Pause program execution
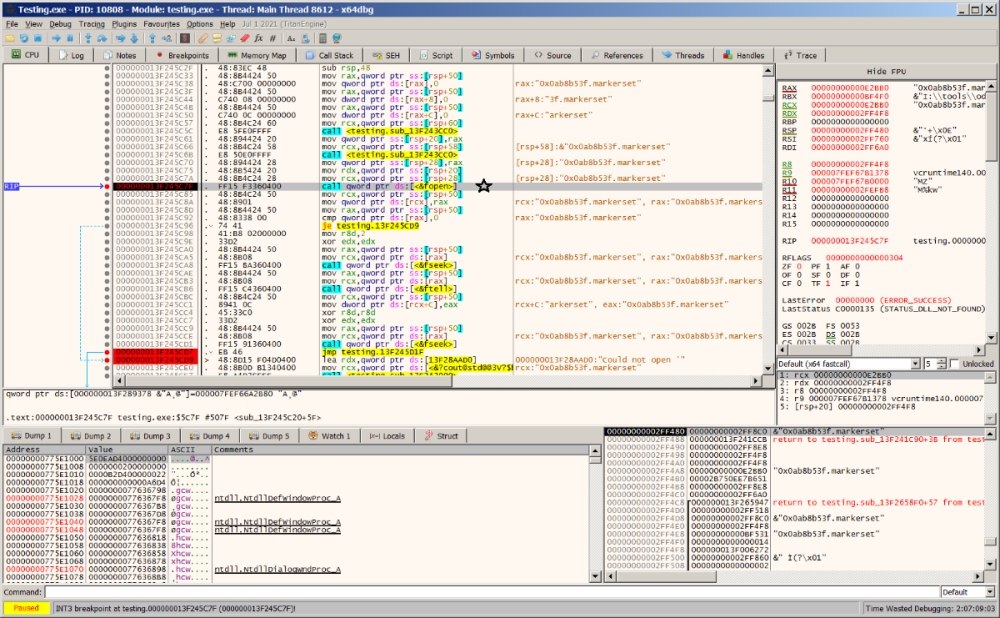This screenshot has width=1000, height=618. (68, 37)
